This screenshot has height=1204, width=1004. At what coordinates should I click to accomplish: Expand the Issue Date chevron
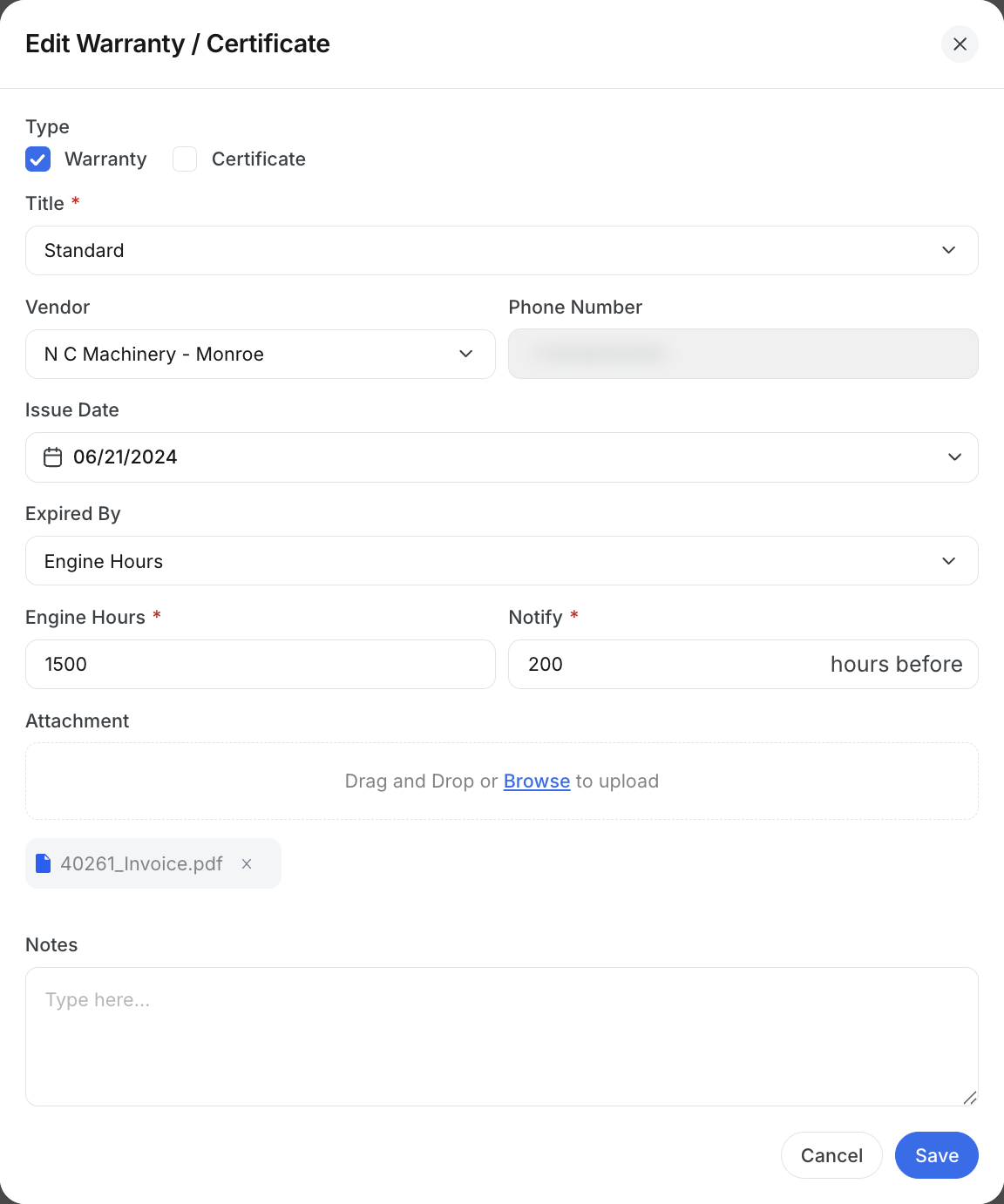coord(955,457)
